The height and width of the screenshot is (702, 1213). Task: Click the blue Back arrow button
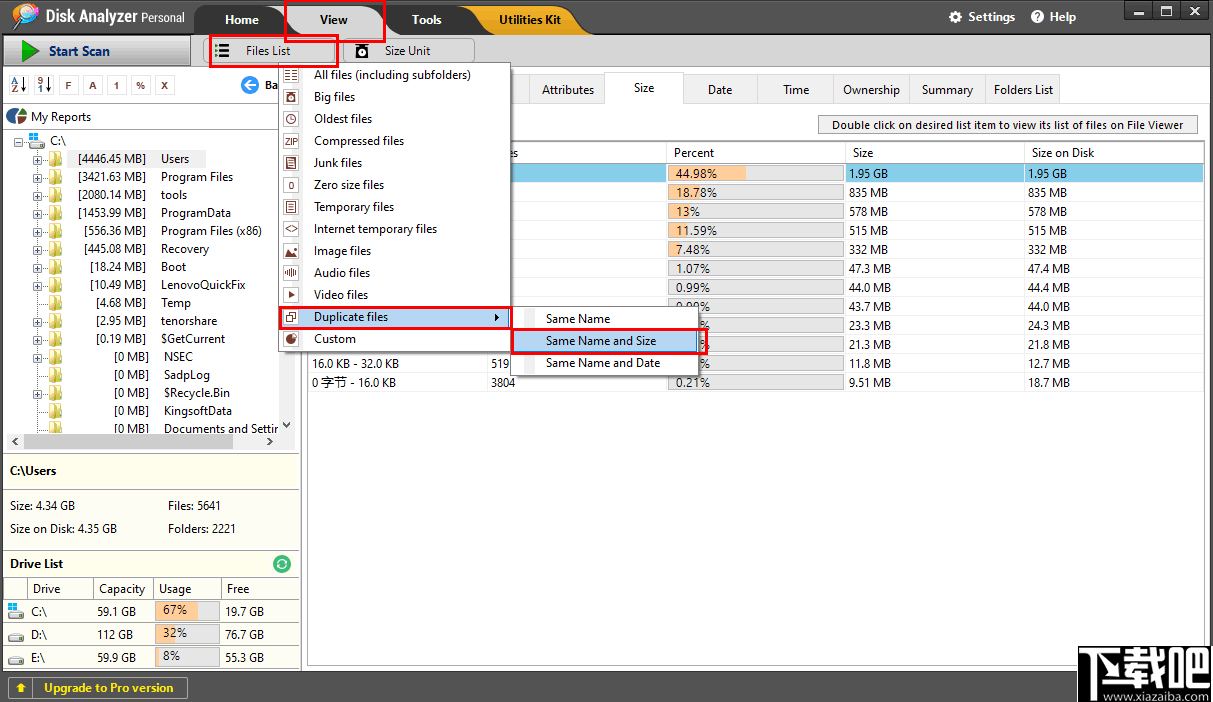[250, 85]
